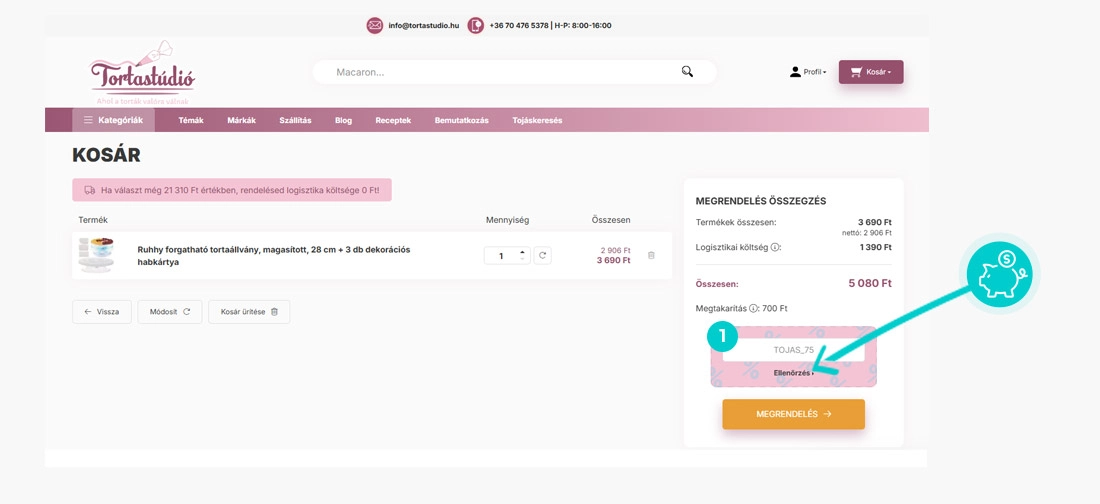This screenshot has height=504, width=1100.
Task: Click the info icon next to Megtakarítás
Action: coord(753,308)
